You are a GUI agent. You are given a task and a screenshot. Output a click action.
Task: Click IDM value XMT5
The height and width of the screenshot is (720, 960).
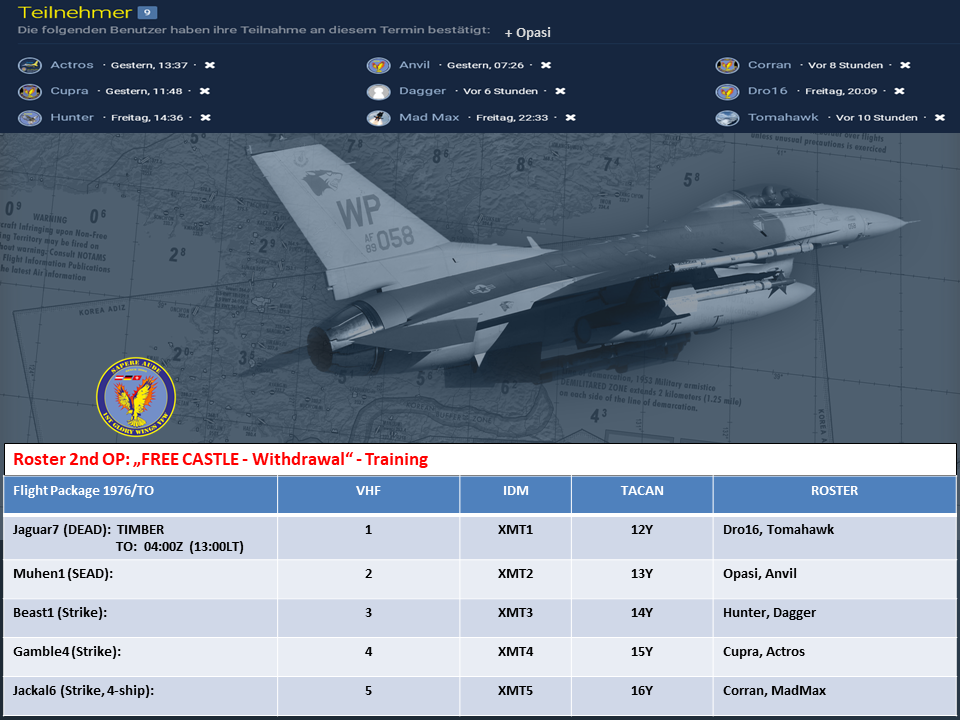tap(516, 691)
